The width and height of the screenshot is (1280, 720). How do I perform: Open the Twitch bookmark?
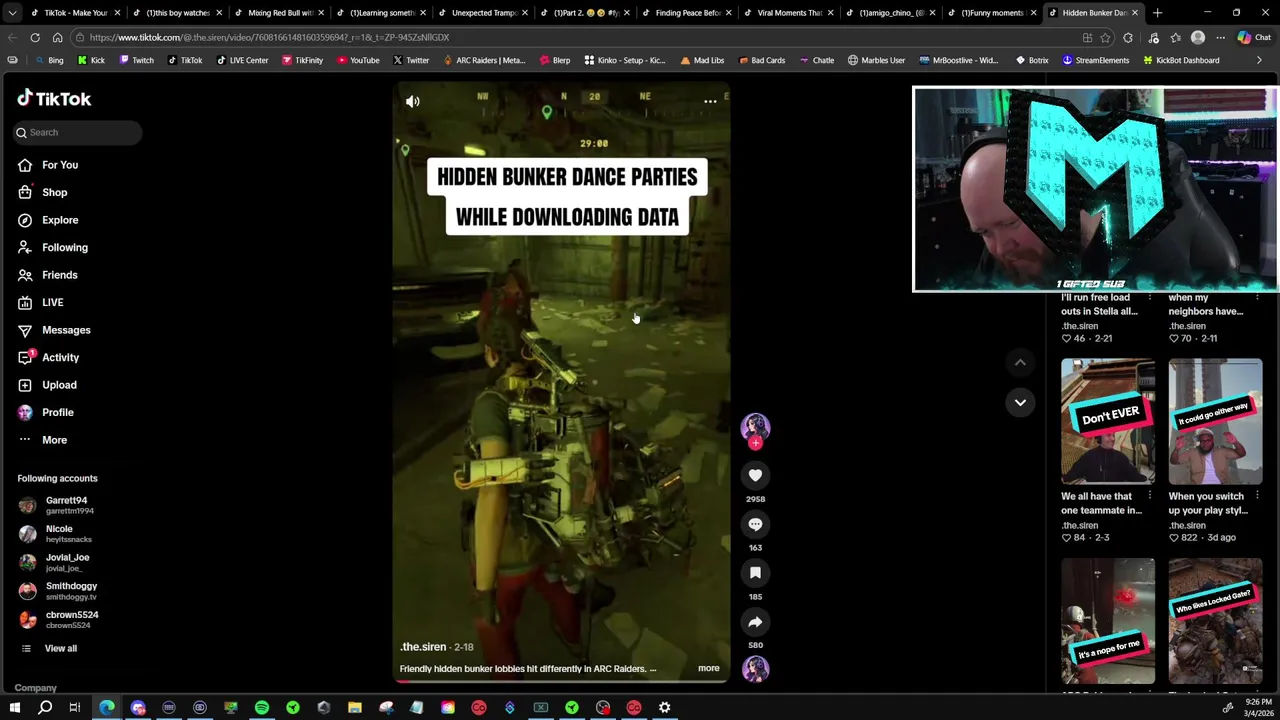click(136, 60)
